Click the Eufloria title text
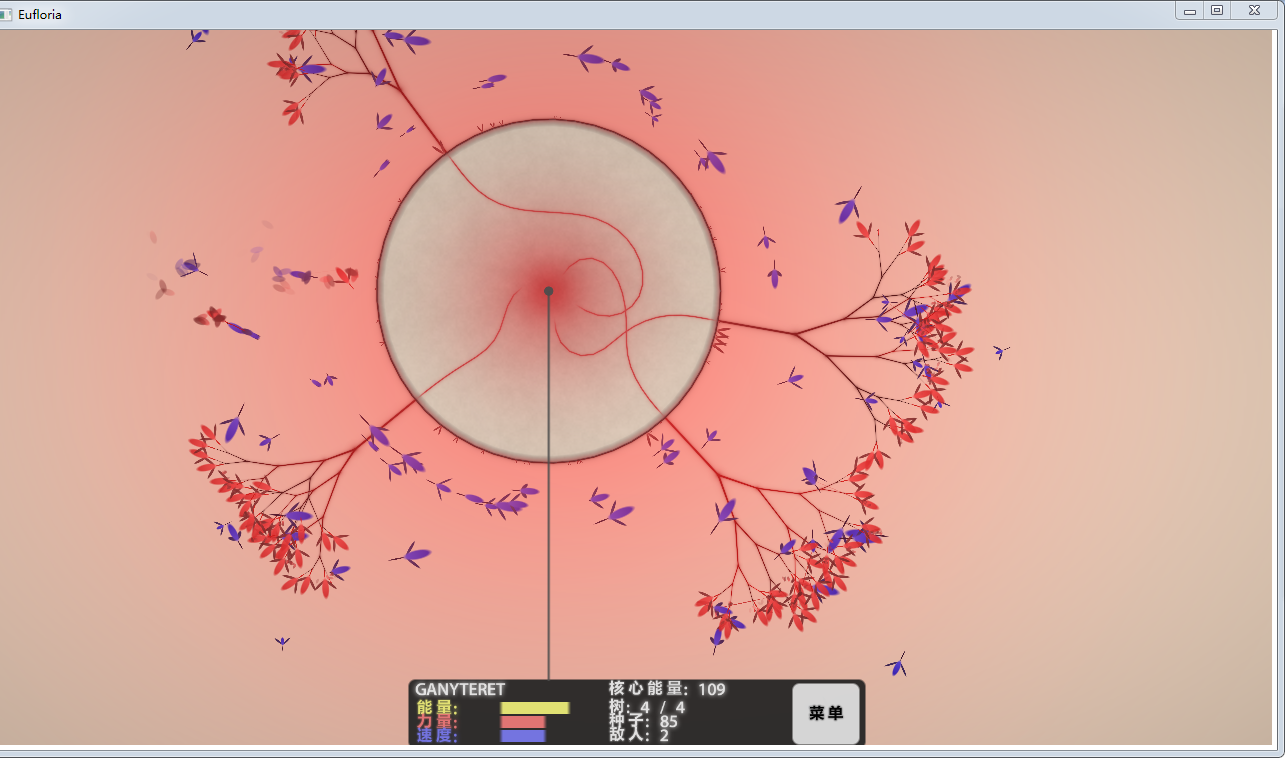The height and width of the screenshot is (758, 1285). (40, 14)
